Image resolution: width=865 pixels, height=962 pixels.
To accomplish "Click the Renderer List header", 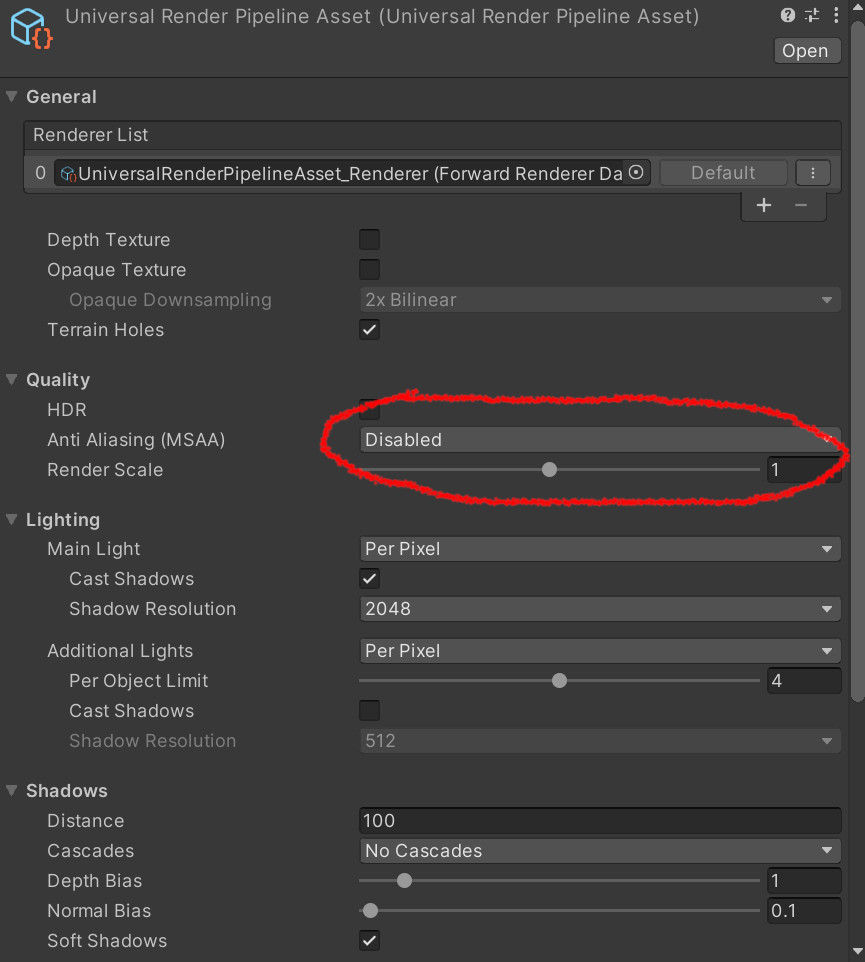I will pyautogui.click(x=432, y=135).
